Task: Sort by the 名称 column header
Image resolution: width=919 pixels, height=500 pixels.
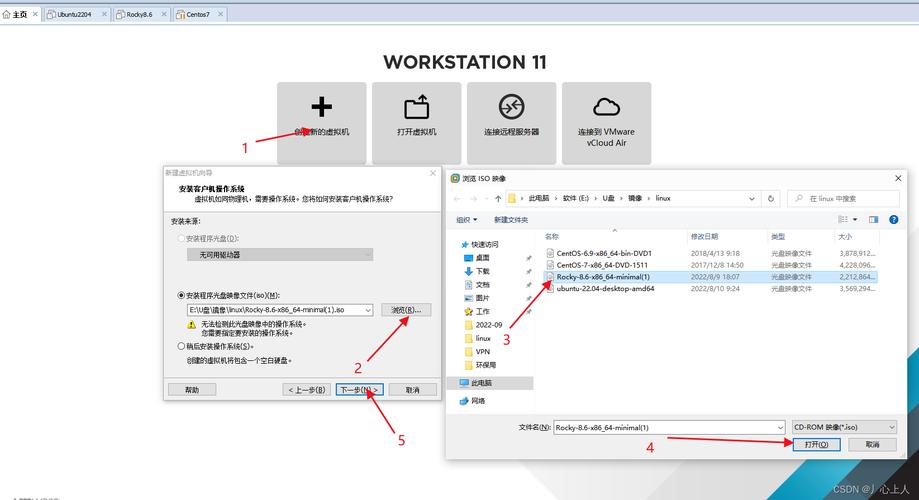Action: [552, 237]
